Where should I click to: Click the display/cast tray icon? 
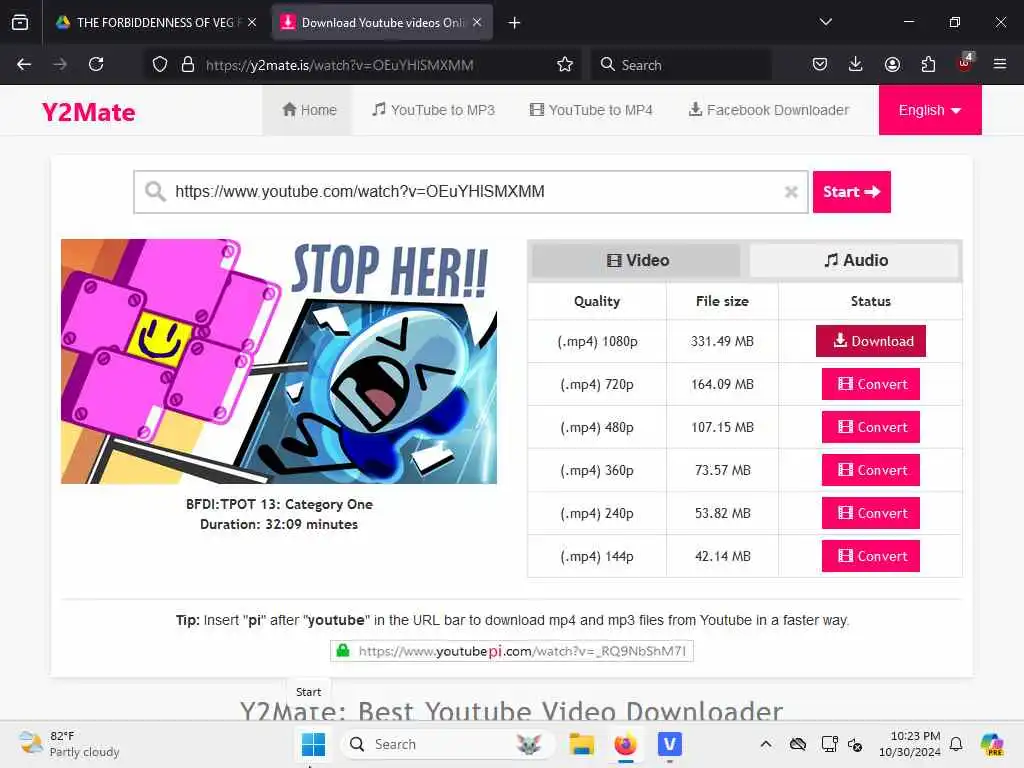pyautogui.click(x=829, y=744)
